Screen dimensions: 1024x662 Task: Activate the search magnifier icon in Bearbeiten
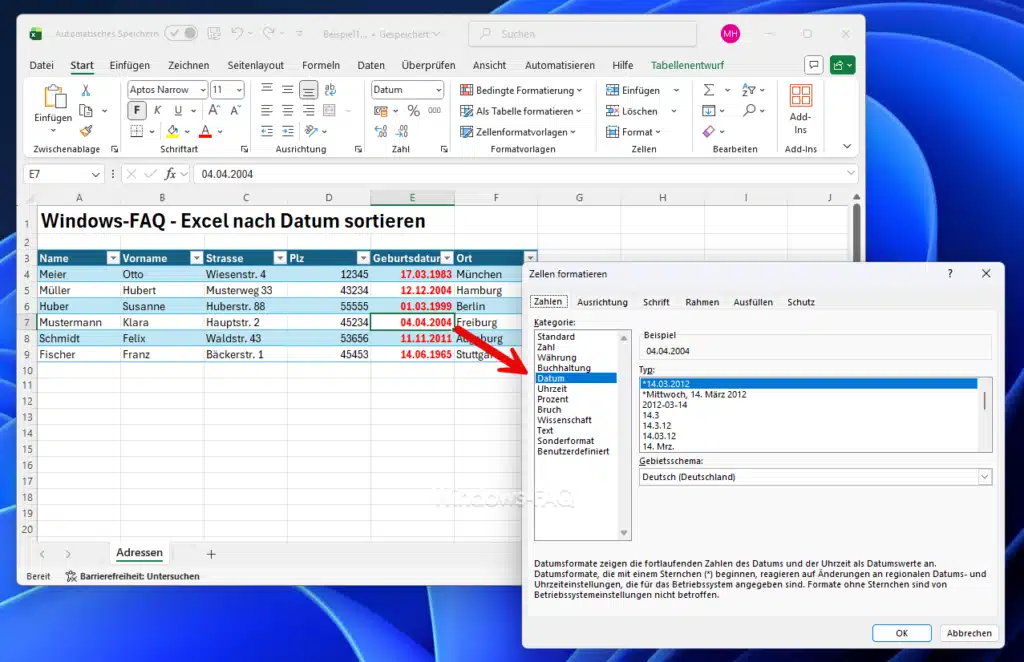click(x=749, y=111)
